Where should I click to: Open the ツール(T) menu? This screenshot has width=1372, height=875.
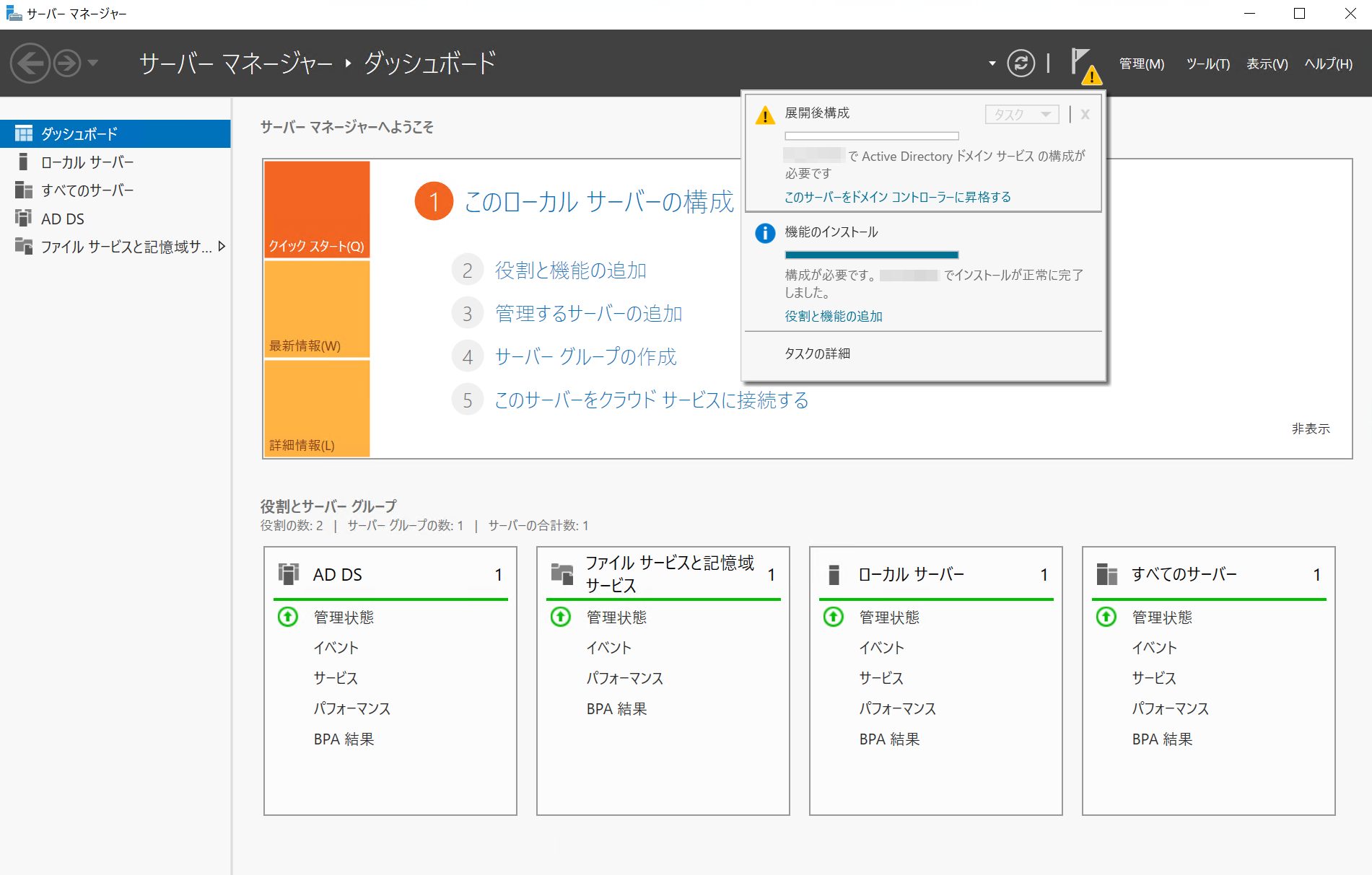(x=1207, y=63)
